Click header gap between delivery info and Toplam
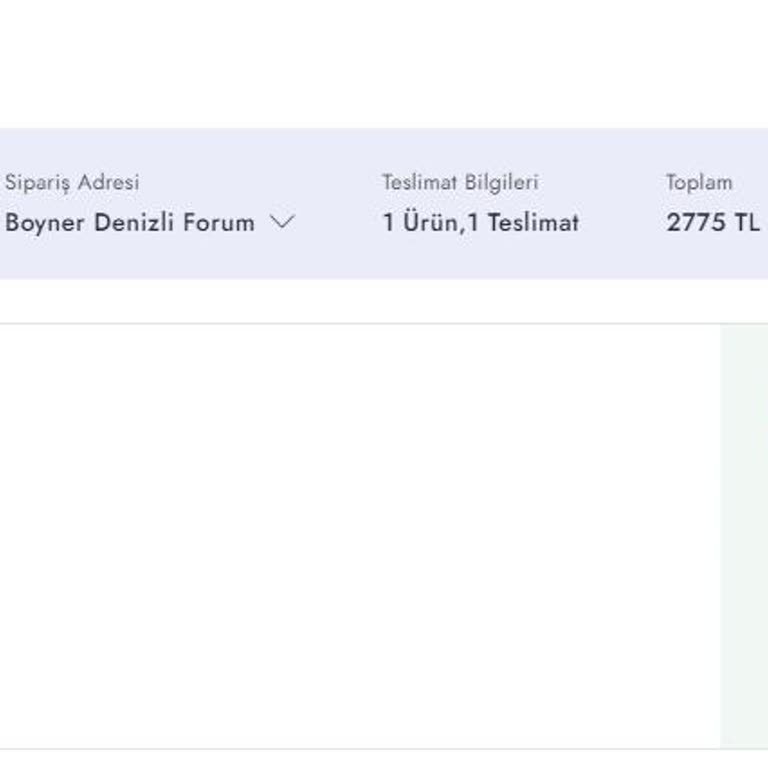Viewport: 768px width, 768px height. (622, 204)
